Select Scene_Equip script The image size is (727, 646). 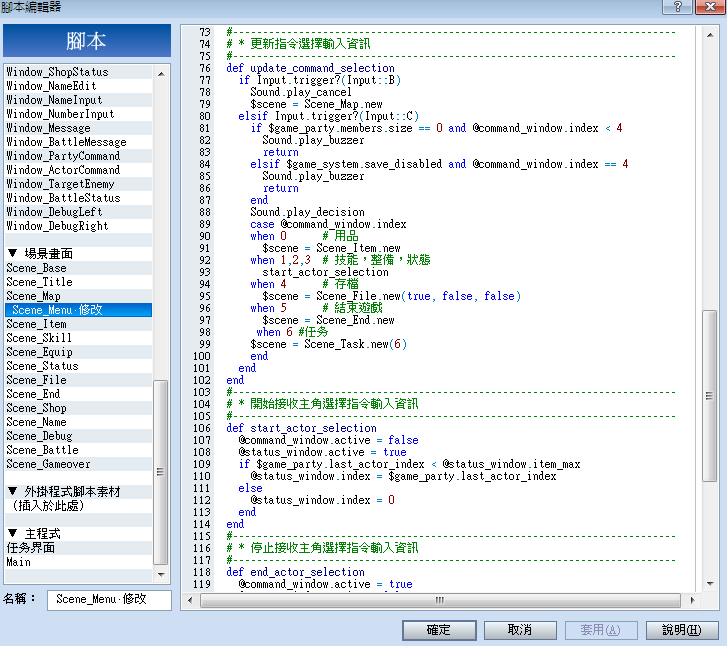(x=78, y=352)
